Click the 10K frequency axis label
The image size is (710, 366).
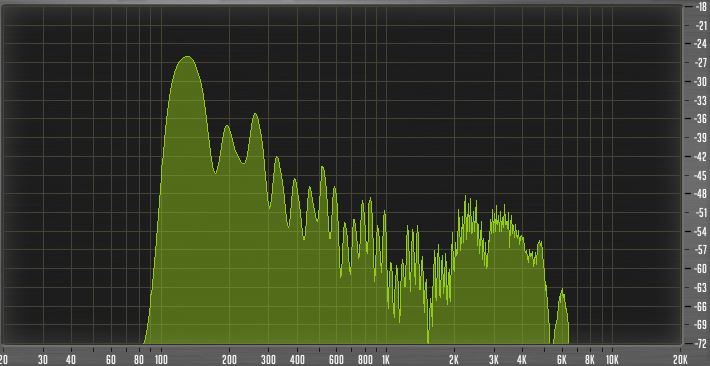(x=611, y=361)
